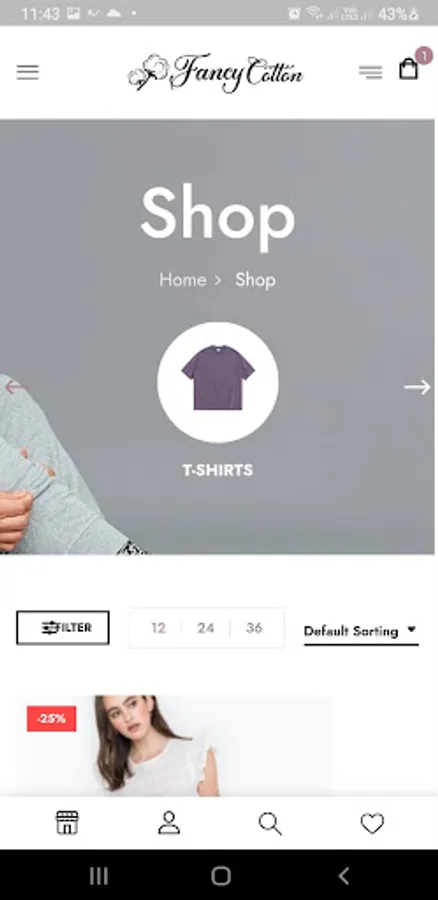Open the shopping bag cart
The width and height of the screenshot is (438, 900).
[x=409, y=68]
